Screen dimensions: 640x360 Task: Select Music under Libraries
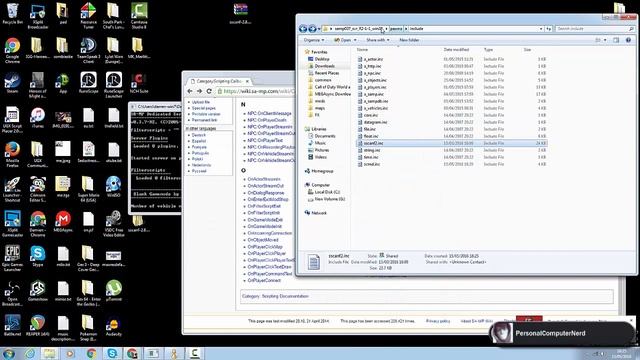coord(320,143)
